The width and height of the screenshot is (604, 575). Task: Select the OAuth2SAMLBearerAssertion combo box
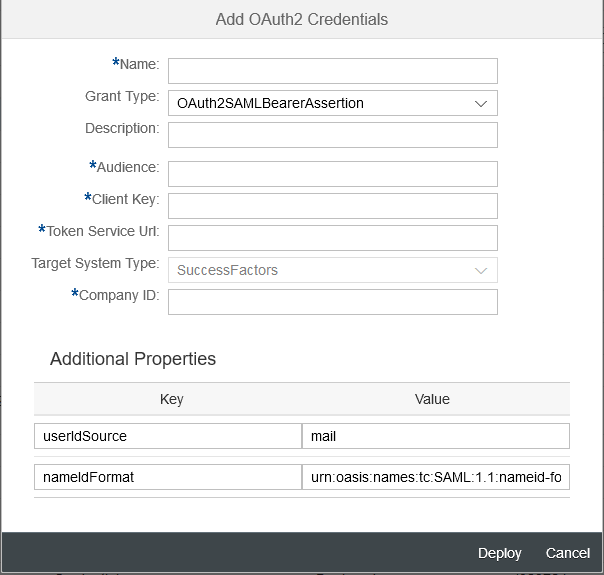(333, 103)
